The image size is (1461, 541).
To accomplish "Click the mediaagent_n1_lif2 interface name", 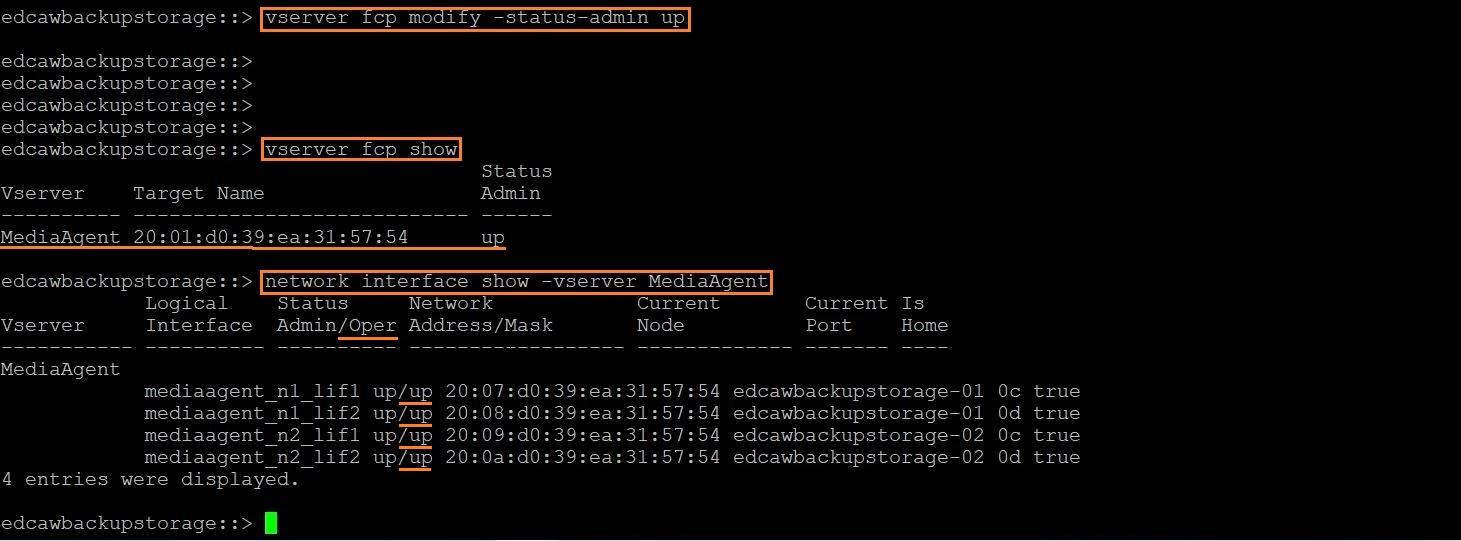I will point(252,414).
